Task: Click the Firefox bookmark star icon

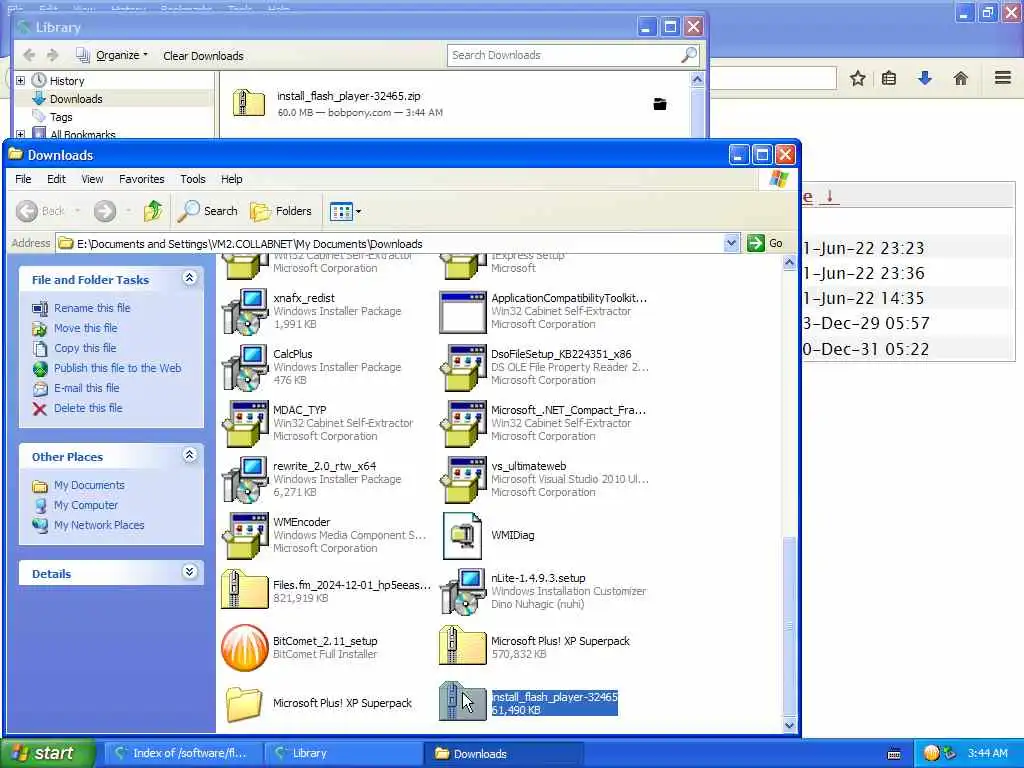Action: [x=857, y=79]
